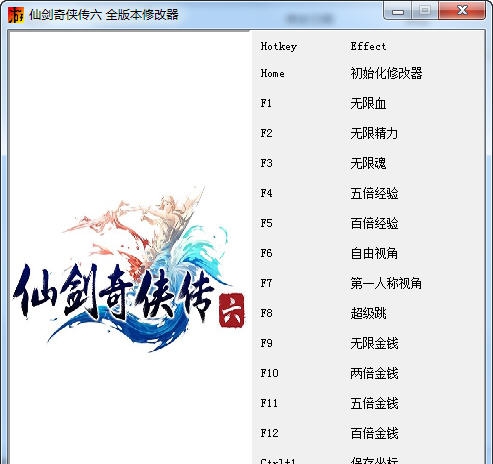Click the F2 hotkey label

[x=267, y=133]
